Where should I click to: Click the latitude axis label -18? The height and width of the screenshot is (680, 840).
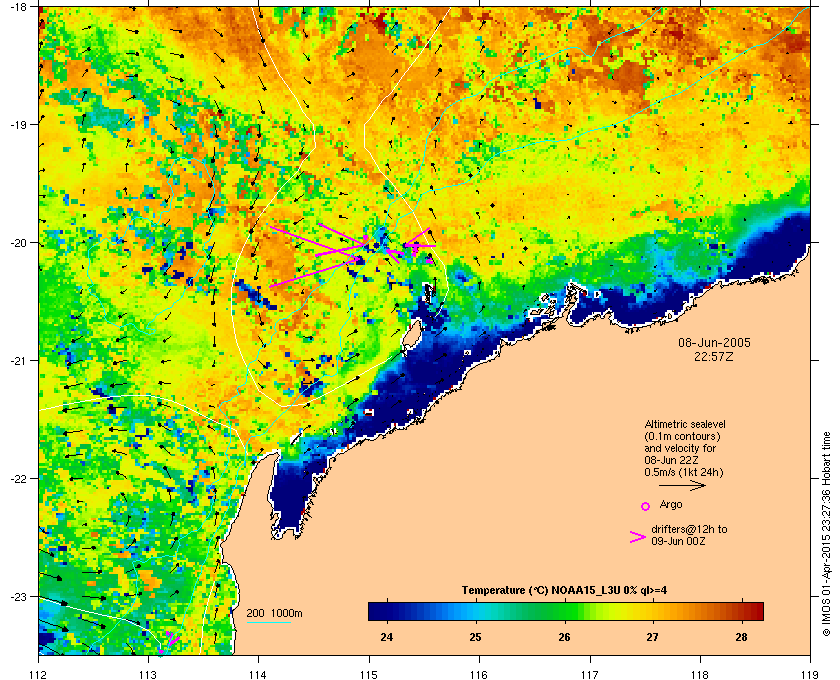pos(18,6)
